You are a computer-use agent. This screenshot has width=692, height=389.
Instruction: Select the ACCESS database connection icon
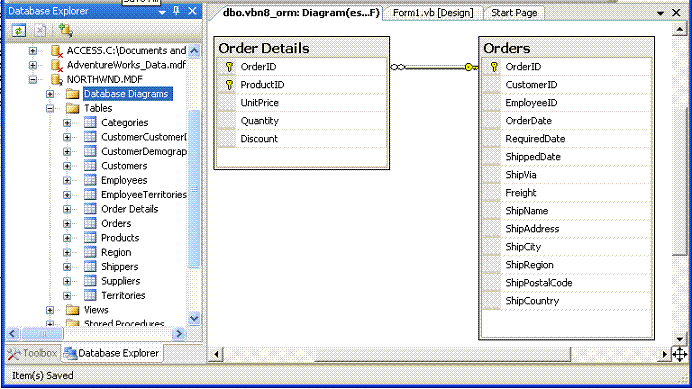[x=57, y=51]
